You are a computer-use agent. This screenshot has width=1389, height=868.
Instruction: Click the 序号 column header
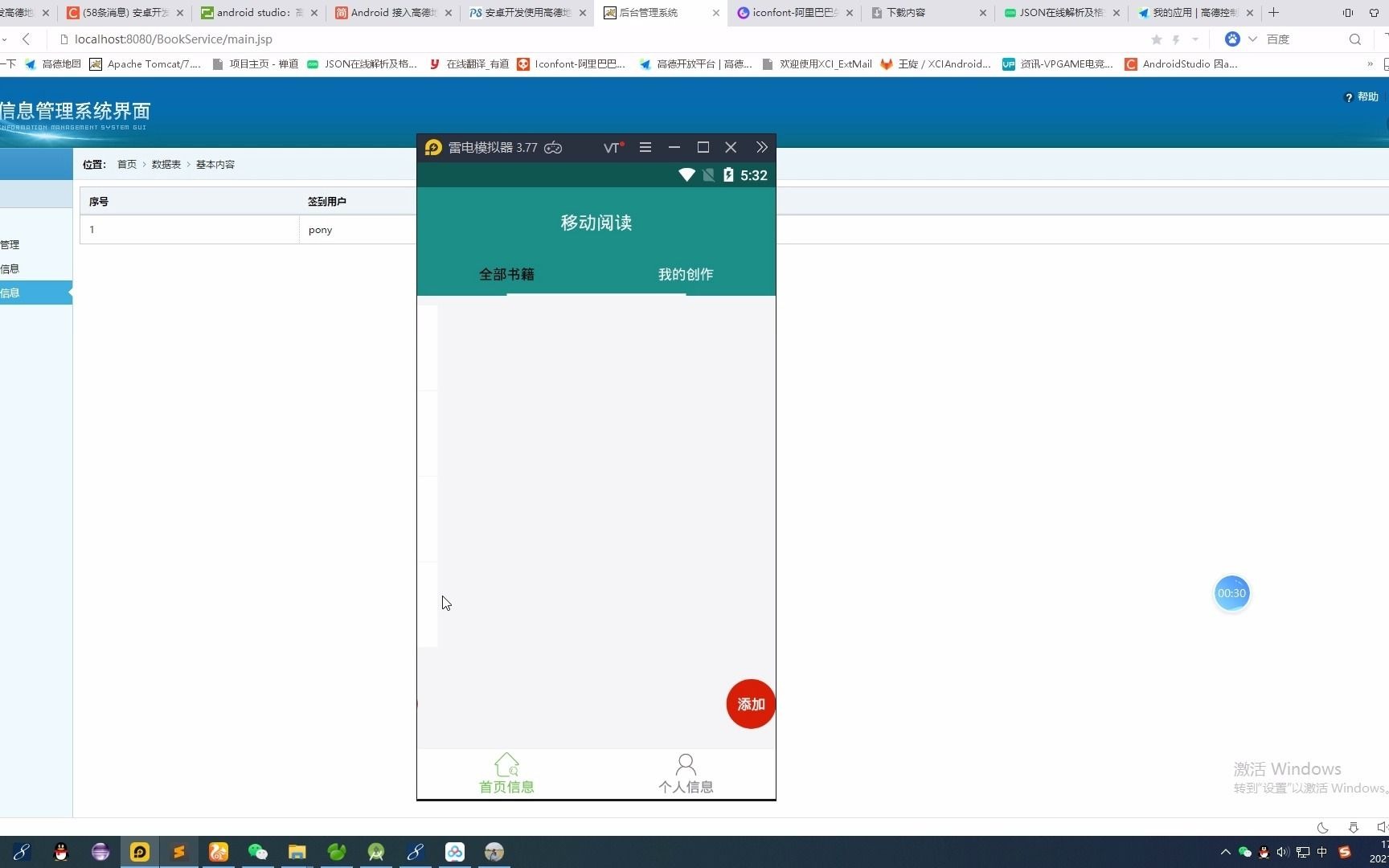tap(99, 202)
